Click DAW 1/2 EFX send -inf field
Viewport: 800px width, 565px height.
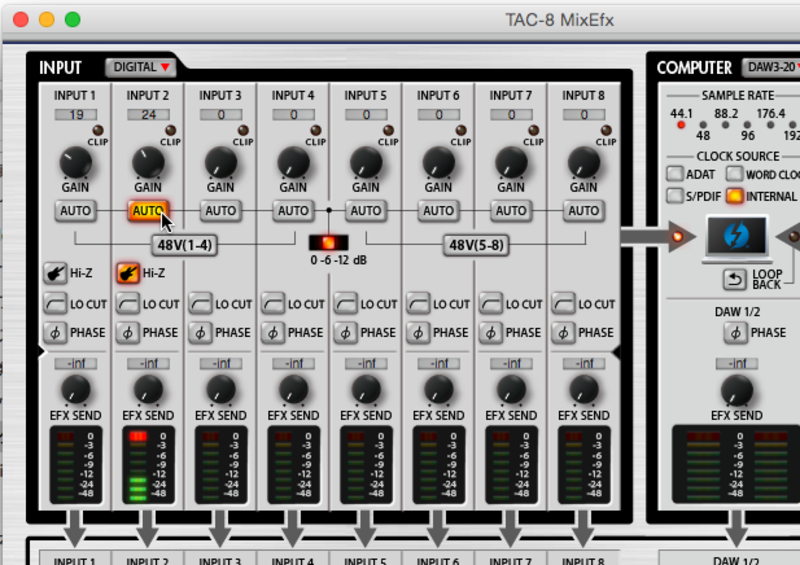coord(737,363)
